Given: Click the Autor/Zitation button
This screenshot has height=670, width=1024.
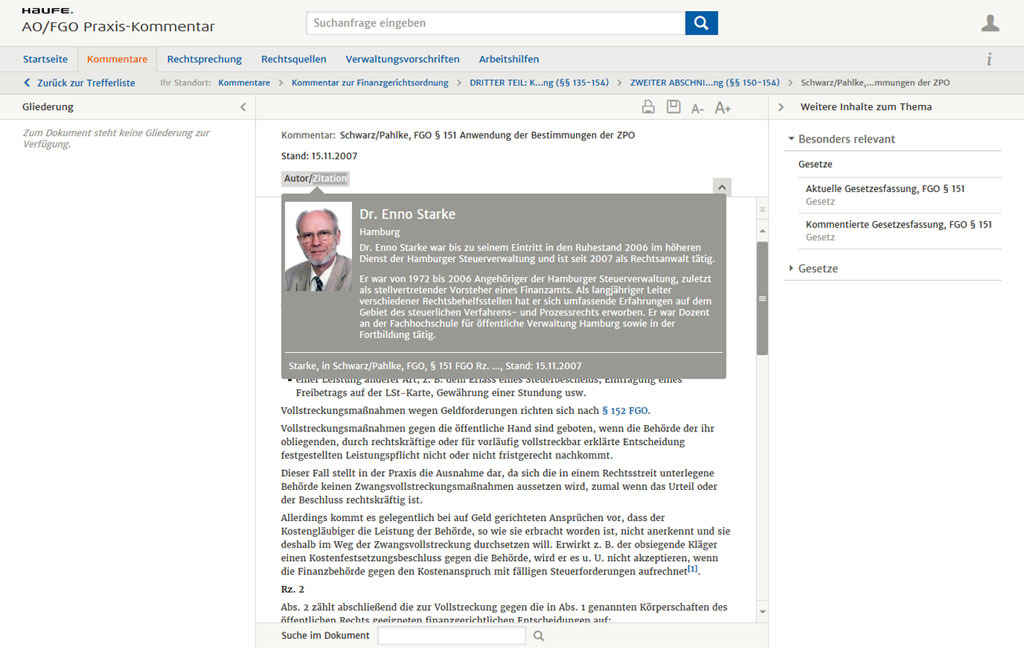Looking at the screenshot, I should [315, 178].
